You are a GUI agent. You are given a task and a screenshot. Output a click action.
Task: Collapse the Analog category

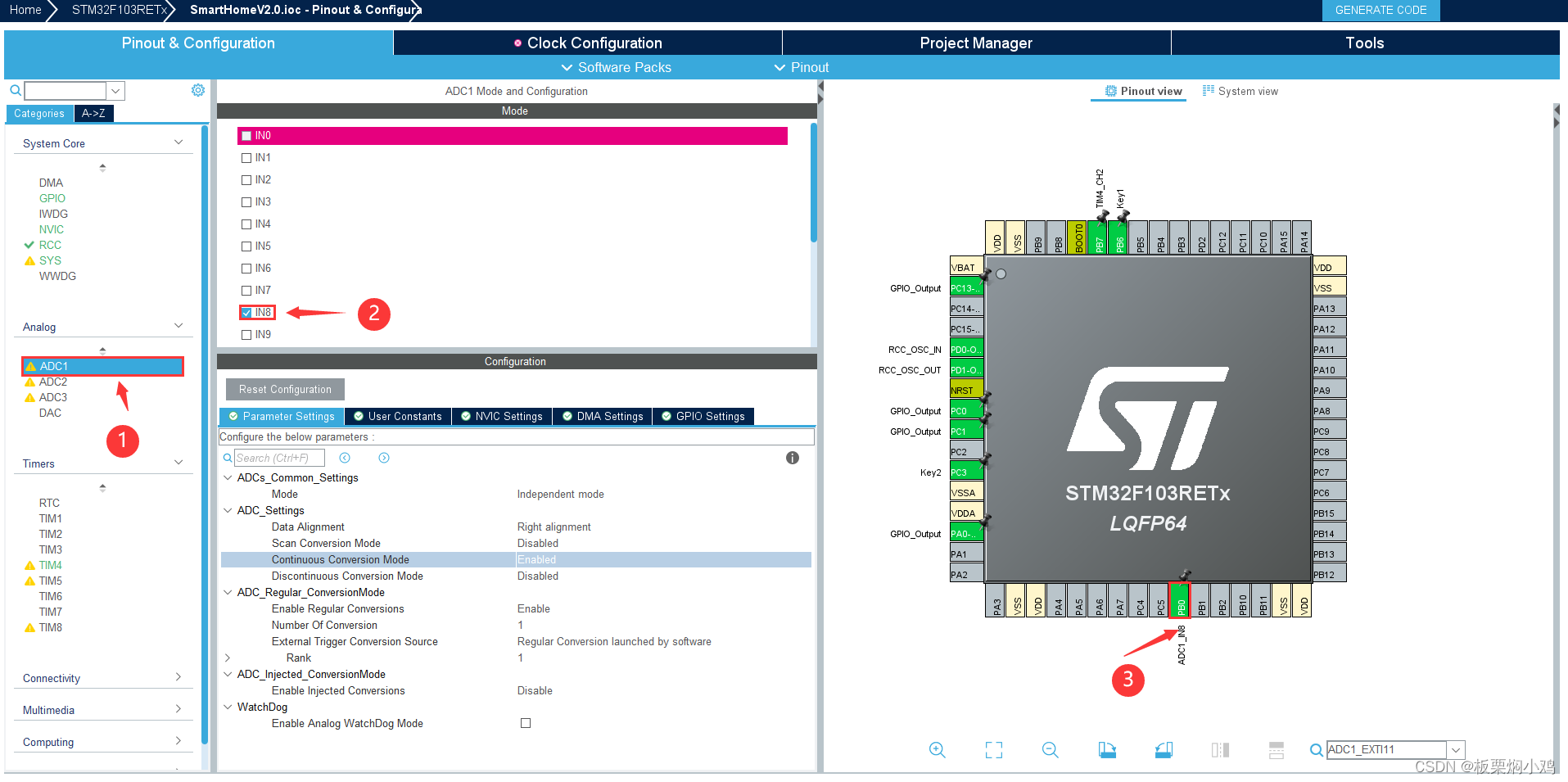(178, 326)
